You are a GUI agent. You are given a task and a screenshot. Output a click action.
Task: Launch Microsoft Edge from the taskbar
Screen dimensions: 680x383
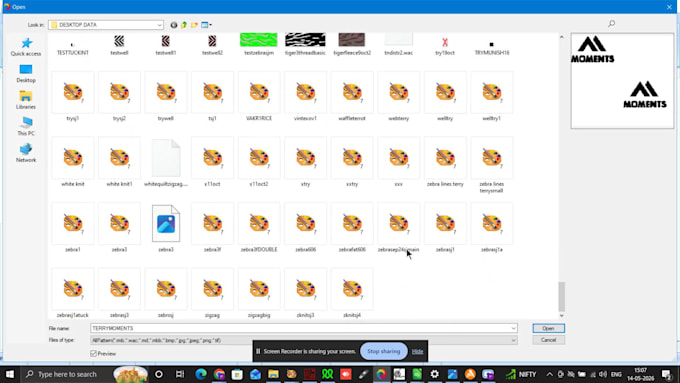pyautogui.click(x=201, y=374)
